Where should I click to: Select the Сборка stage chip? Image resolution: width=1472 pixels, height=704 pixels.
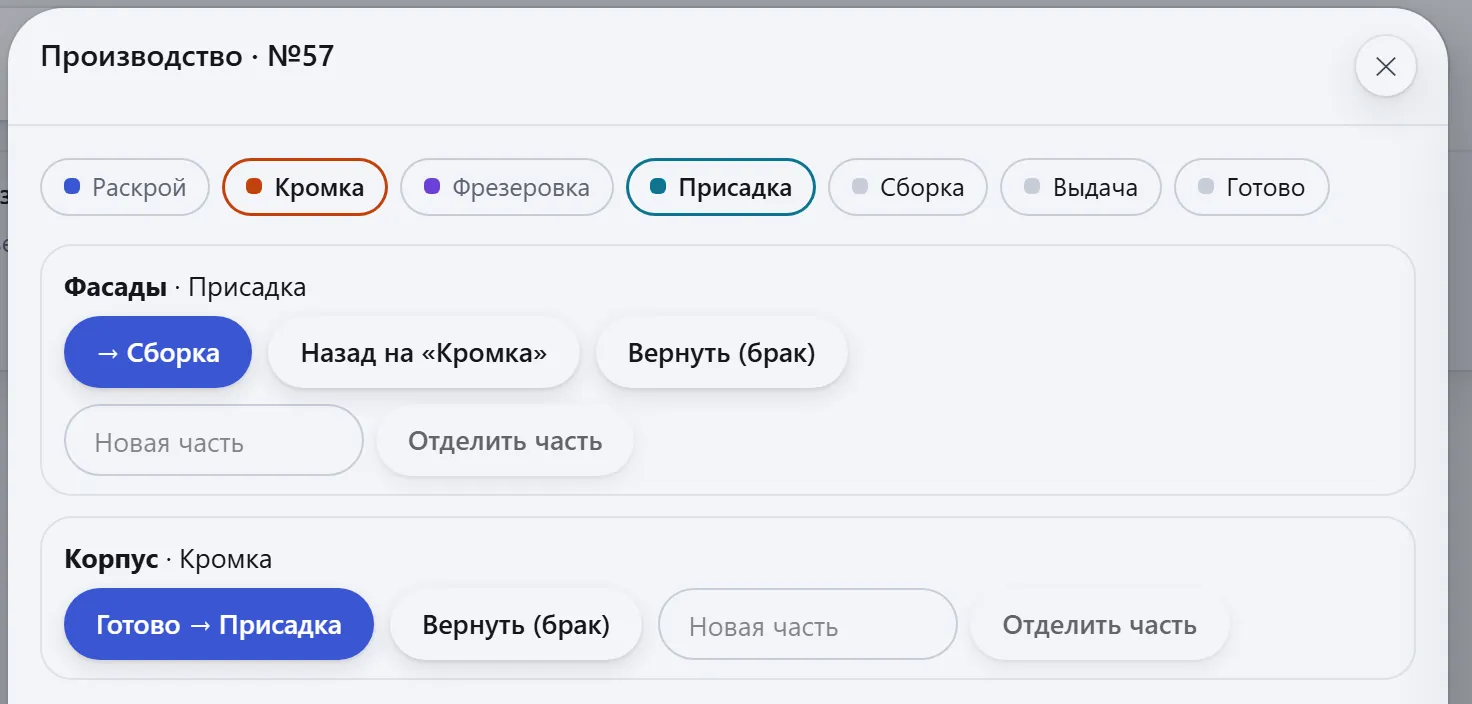908,187
